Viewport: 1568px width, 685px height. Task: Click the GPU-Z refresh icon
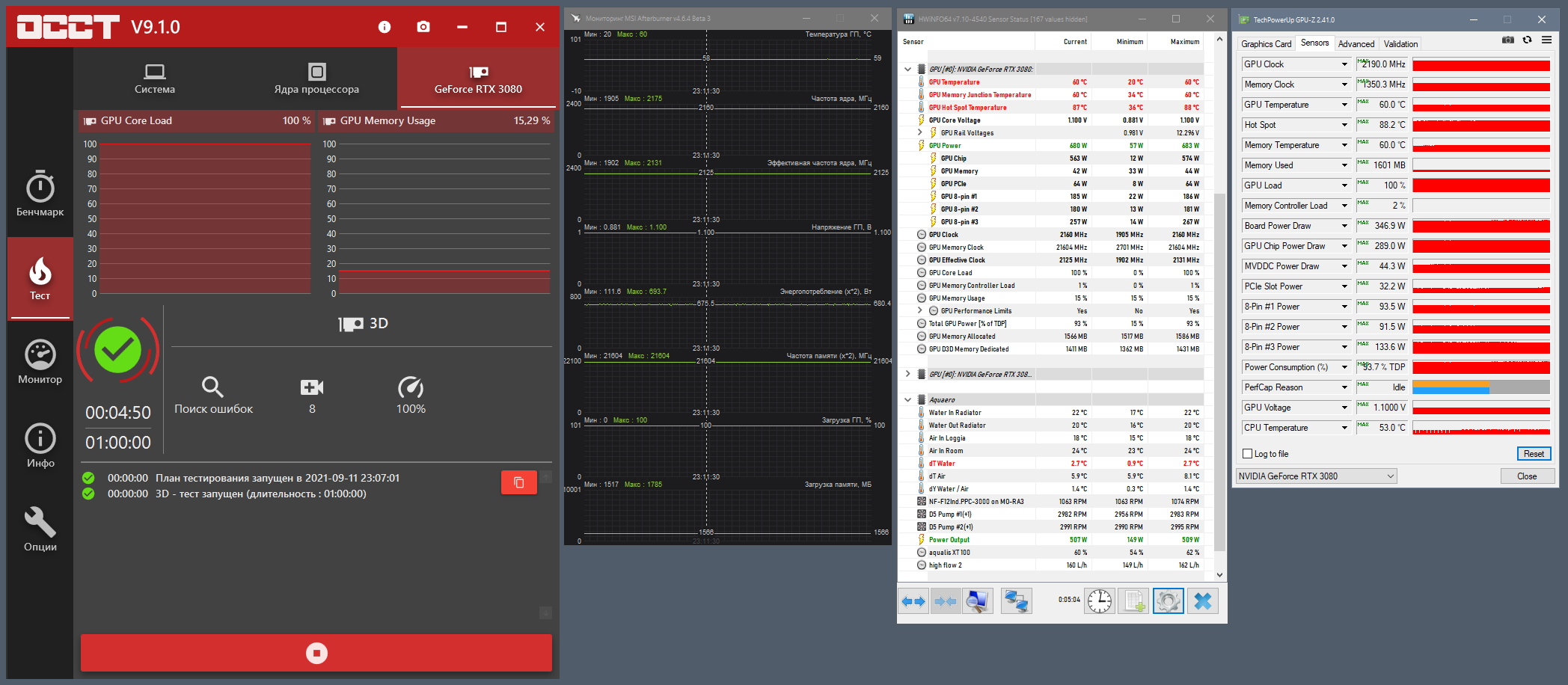[1528, 40]
